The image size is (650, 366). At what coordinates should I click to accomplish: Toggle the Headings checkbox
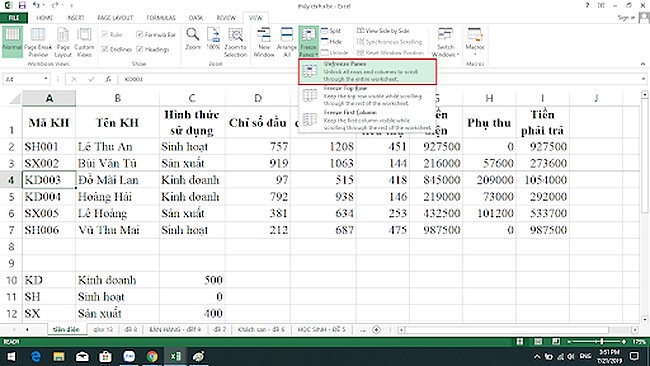(140, 49)
